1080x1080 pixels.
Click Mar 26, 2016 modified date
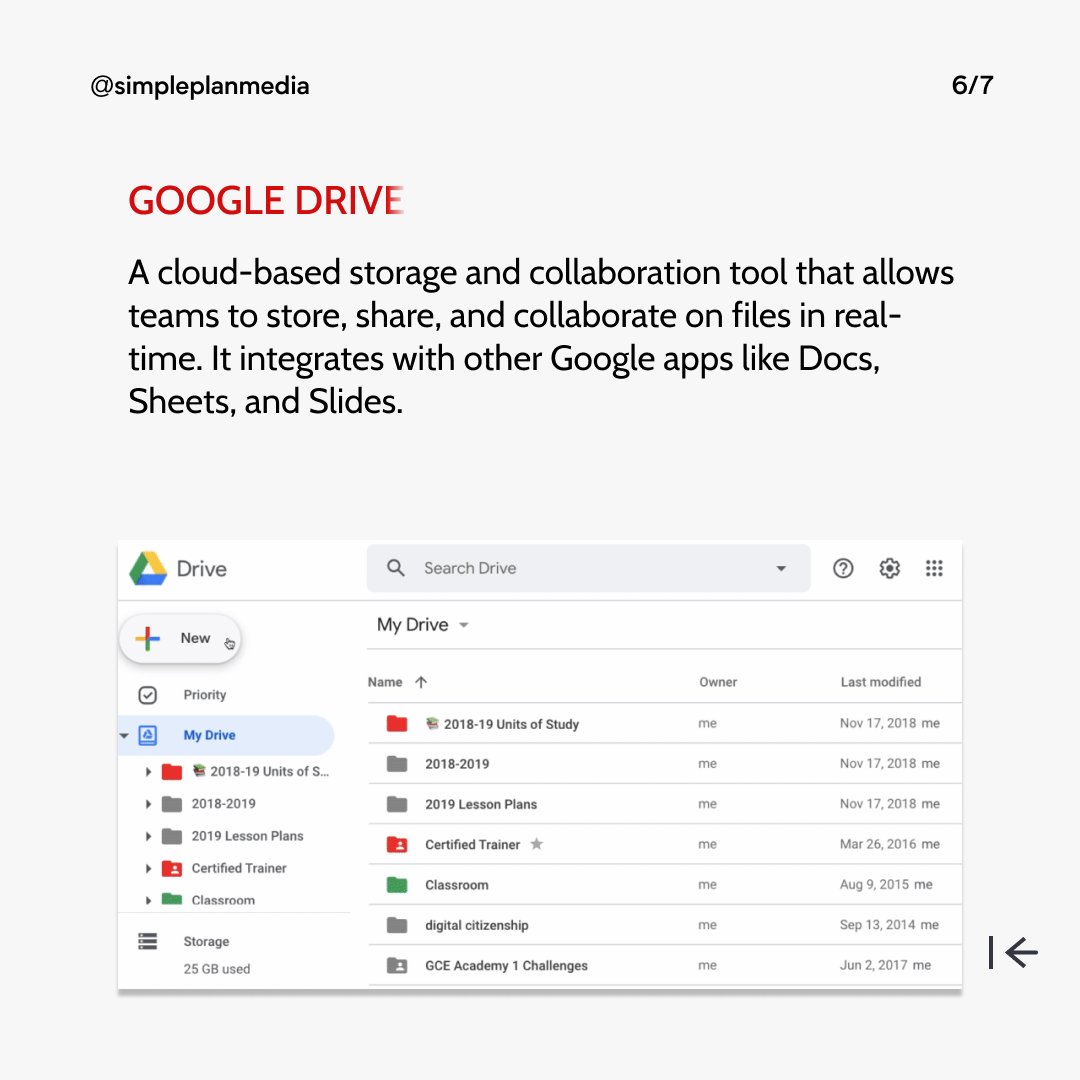pos(878,844)
